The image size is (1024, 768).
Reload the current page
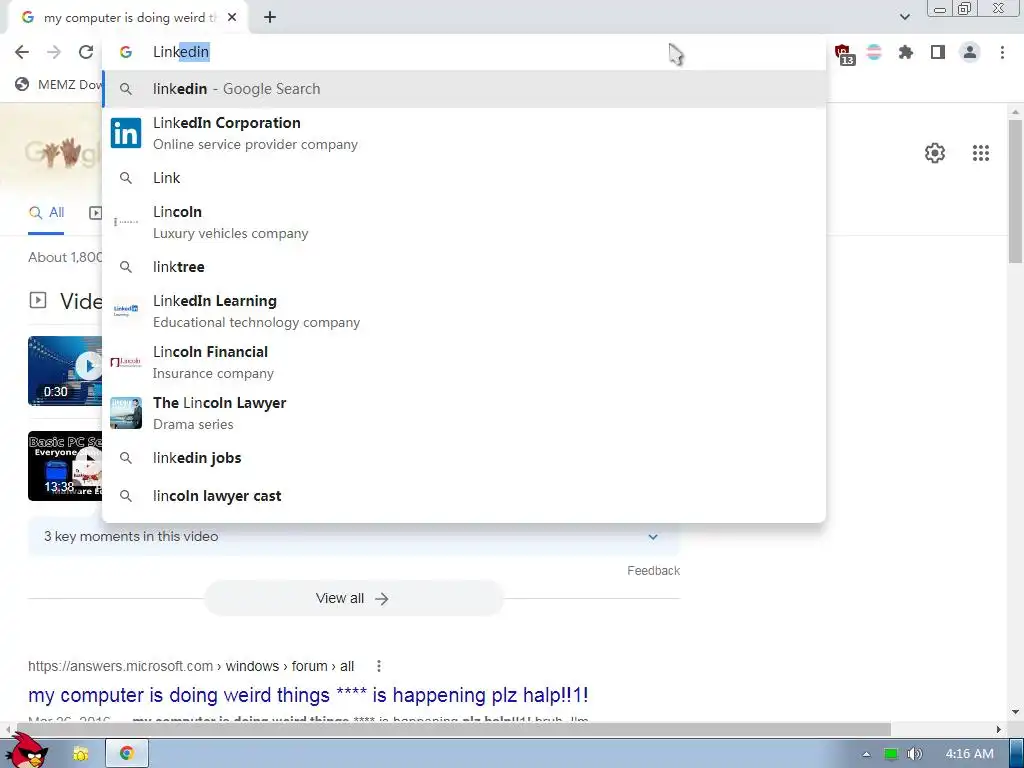(x=86, y=52)
